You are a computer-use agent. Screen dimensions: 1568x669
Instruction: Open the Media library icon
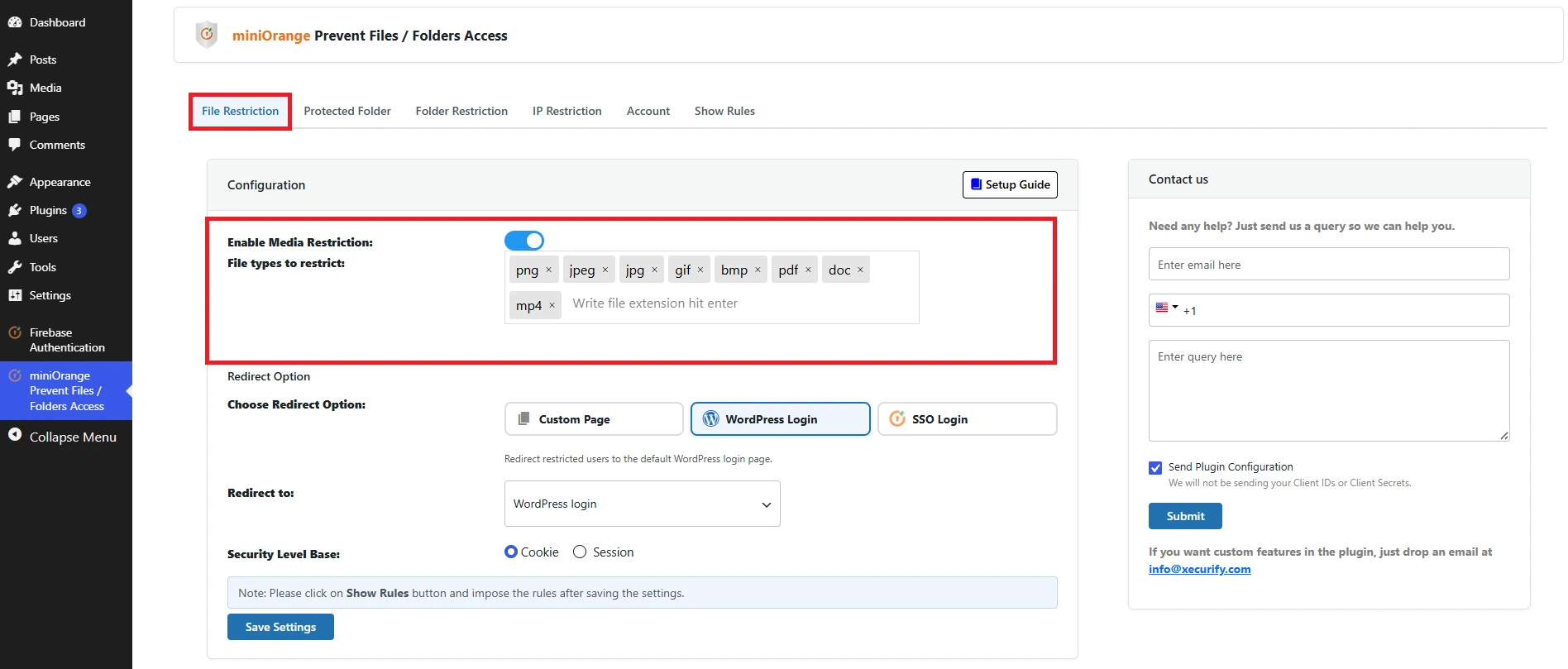15,88
